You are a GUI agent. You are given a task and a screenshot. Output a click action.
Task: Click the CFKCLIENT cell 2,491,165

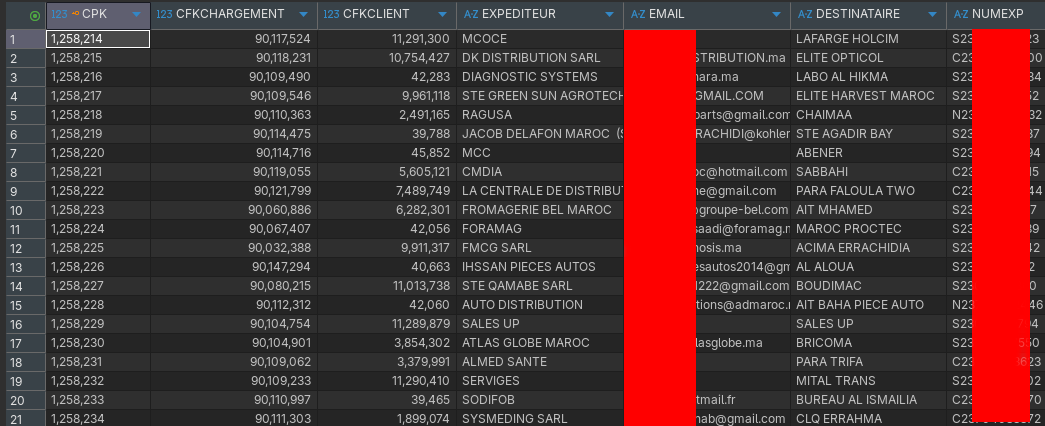coord(387,115)
